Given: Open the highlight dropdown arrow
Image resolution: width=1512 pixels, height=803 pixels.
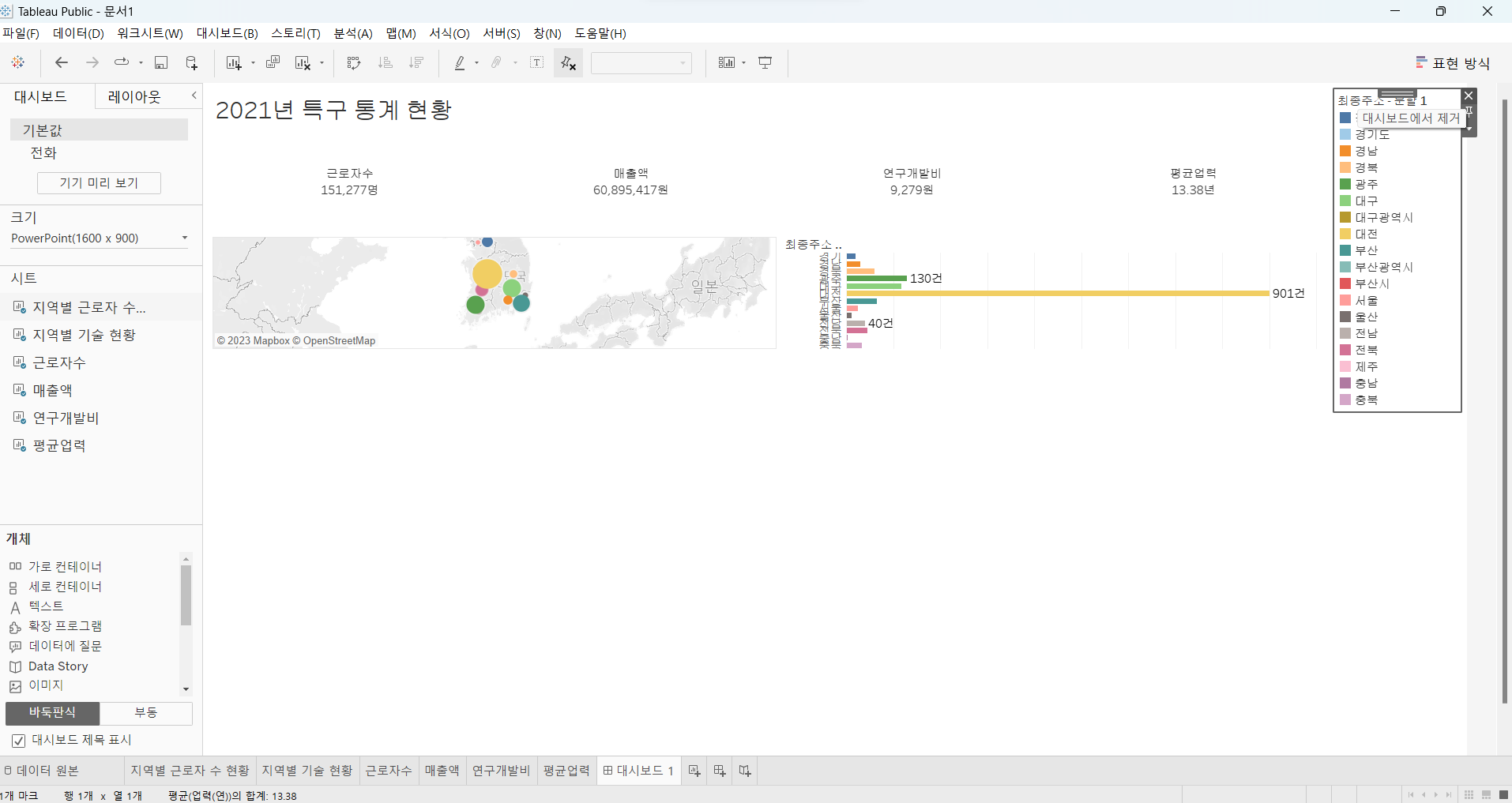Looking at the screenshot, I should click(476, 62).
